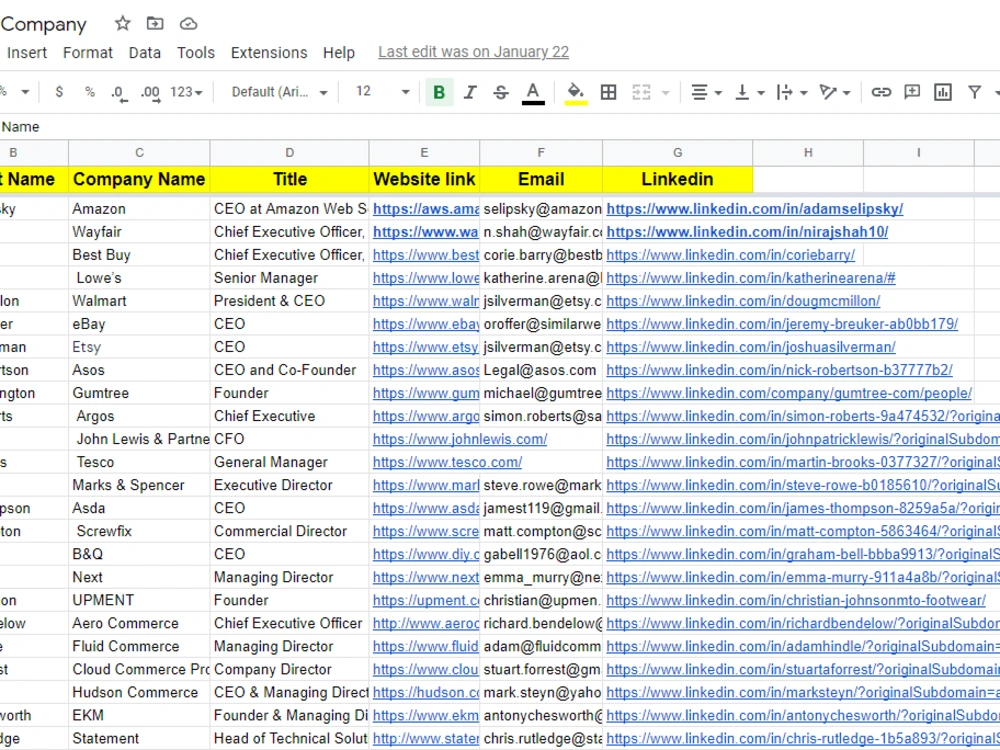Open the Data menu

[145, 52]
